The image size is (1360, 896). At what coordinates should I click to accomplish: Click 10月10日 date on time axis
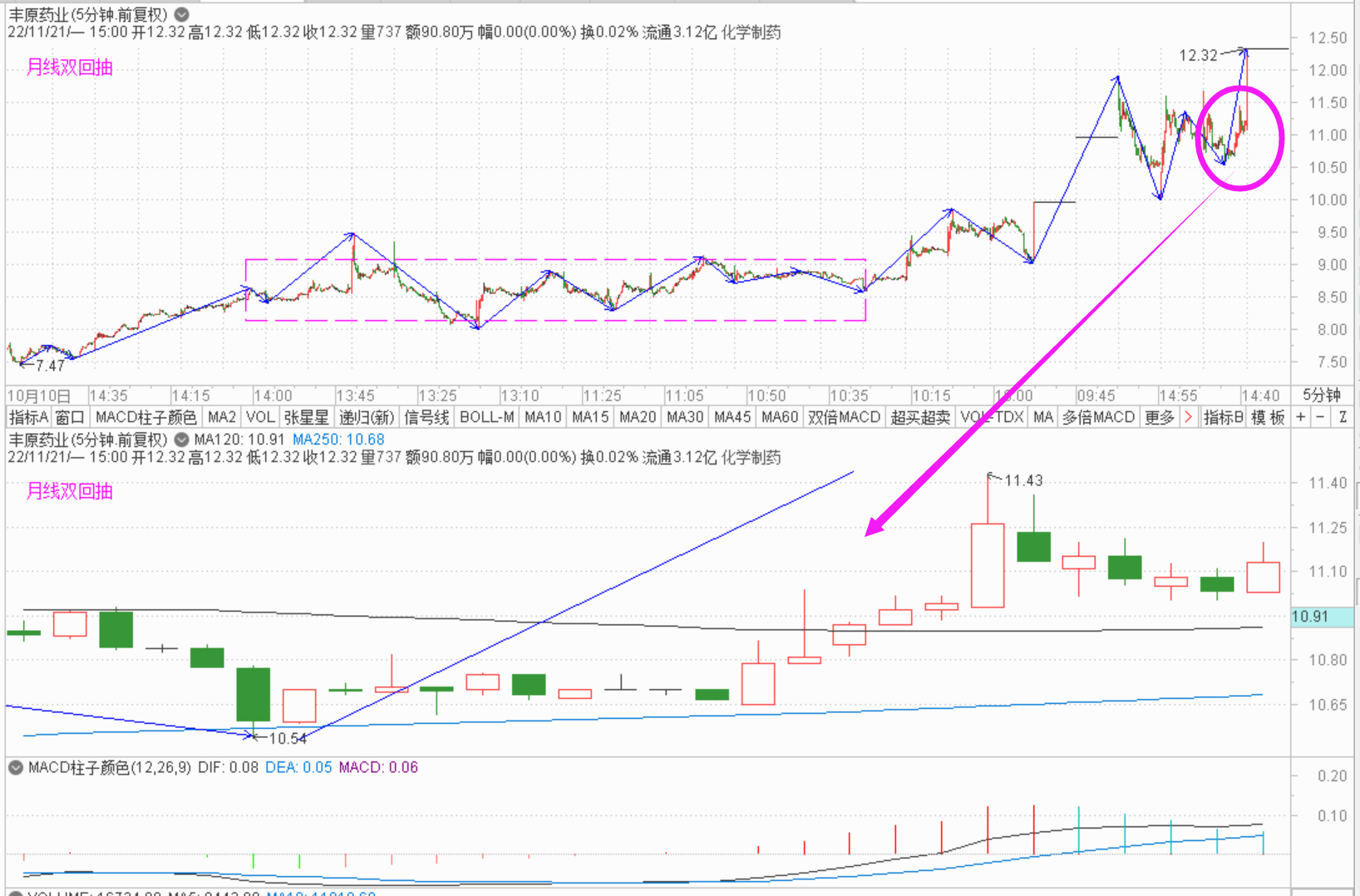[x=39, y=396]
